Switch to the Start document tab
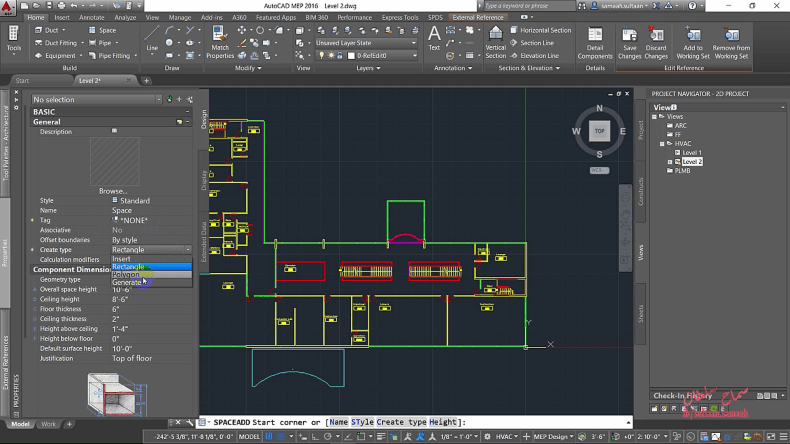790x444 pixels. (22, 81)
